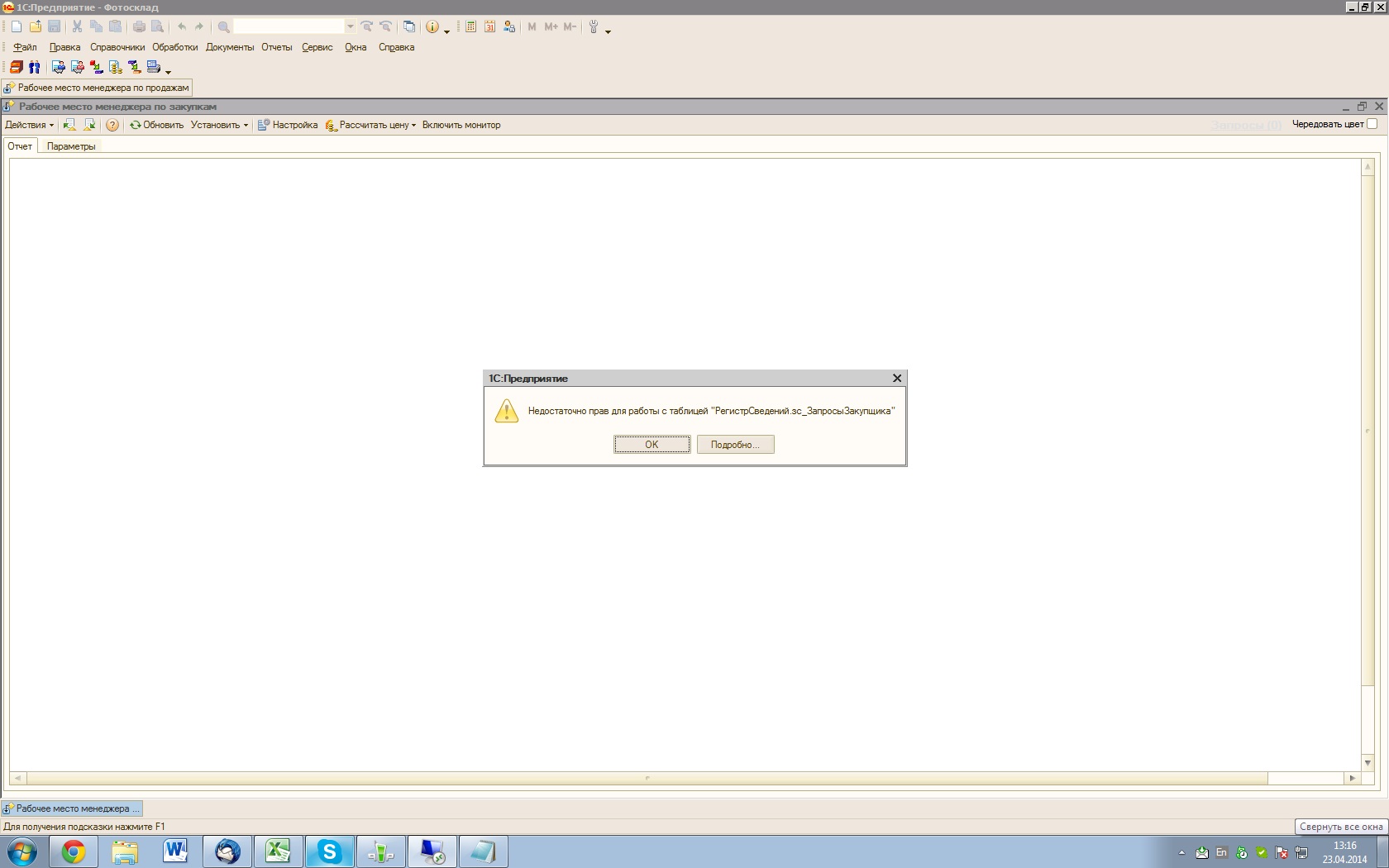Click the Обновить button
Screen dimensions: 1389x868
156,125
